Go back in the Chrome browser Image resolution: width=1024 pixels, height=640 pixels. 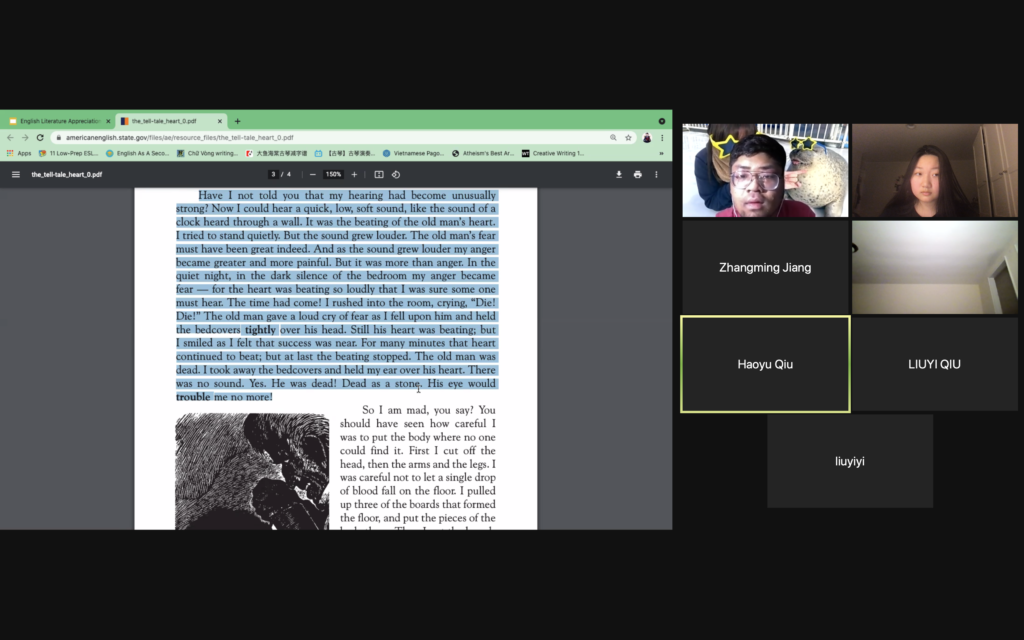click(x=10, y=138)
